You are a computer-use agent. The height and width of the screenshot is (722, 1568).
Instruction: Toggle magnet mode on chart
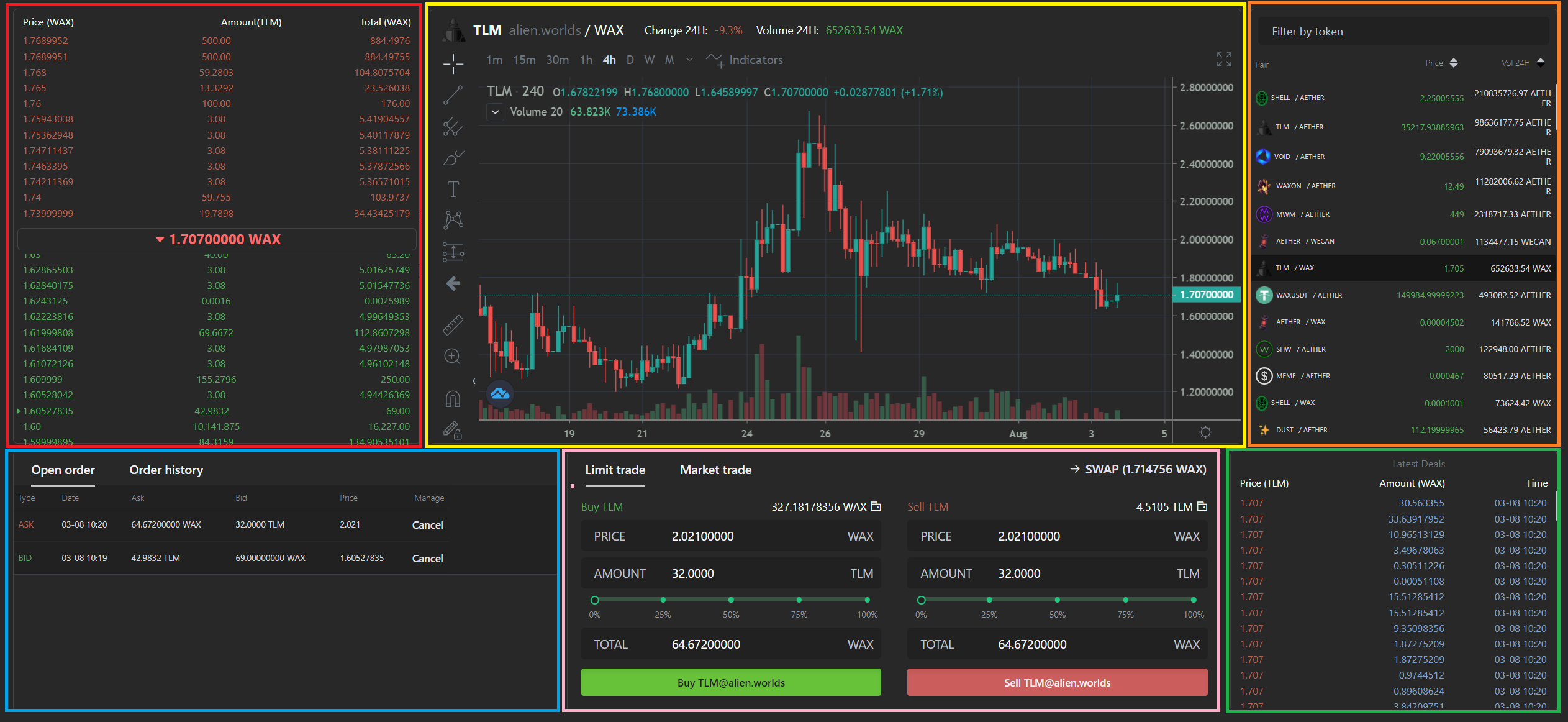coord(453,398)
